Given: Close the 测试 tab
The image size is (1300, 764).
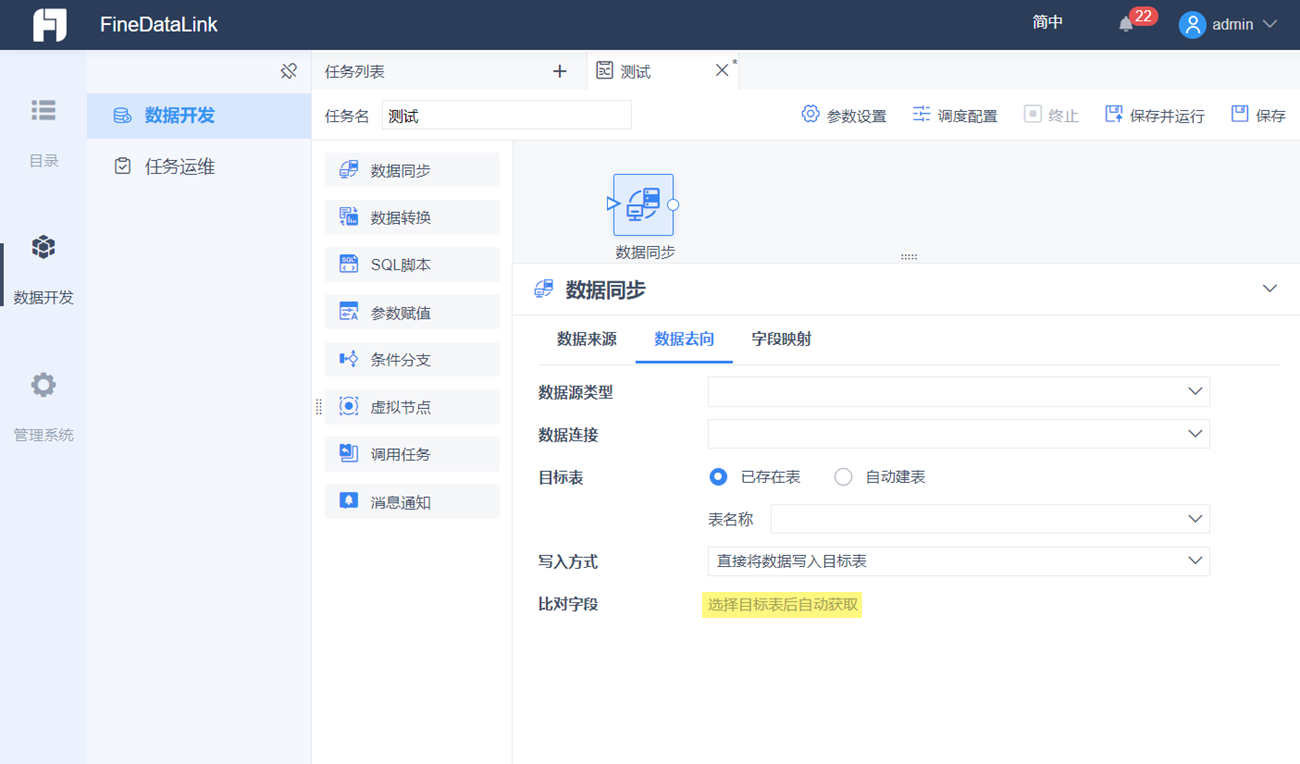Looking at the screenshot, I should click(x=721, y=70).
